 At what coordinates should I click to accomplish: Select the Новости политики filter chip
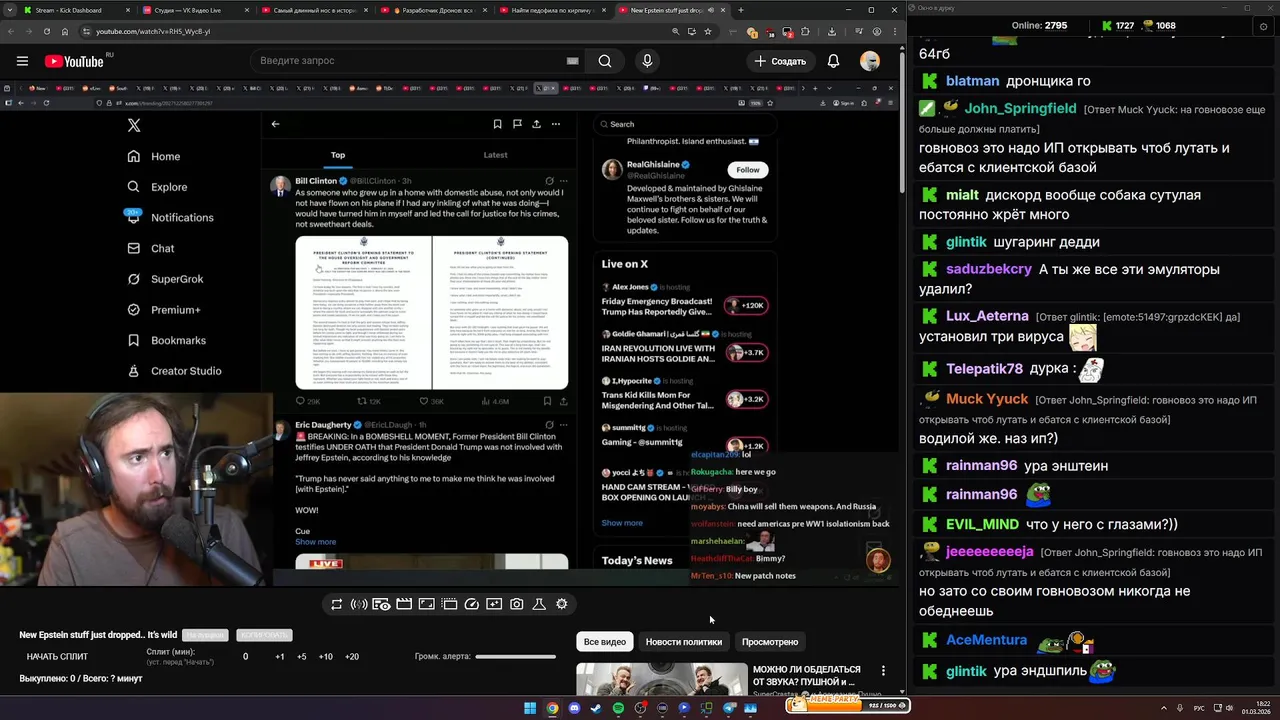pyautogui.click(x=684, y=642)
